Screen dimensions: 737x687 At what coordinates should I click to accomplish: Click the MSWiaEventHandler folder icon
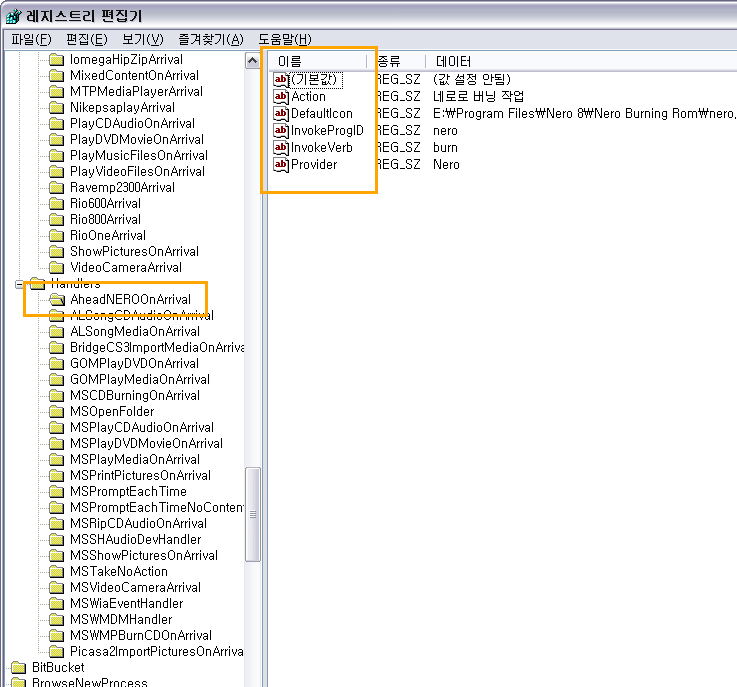click(x=56, y=603)
